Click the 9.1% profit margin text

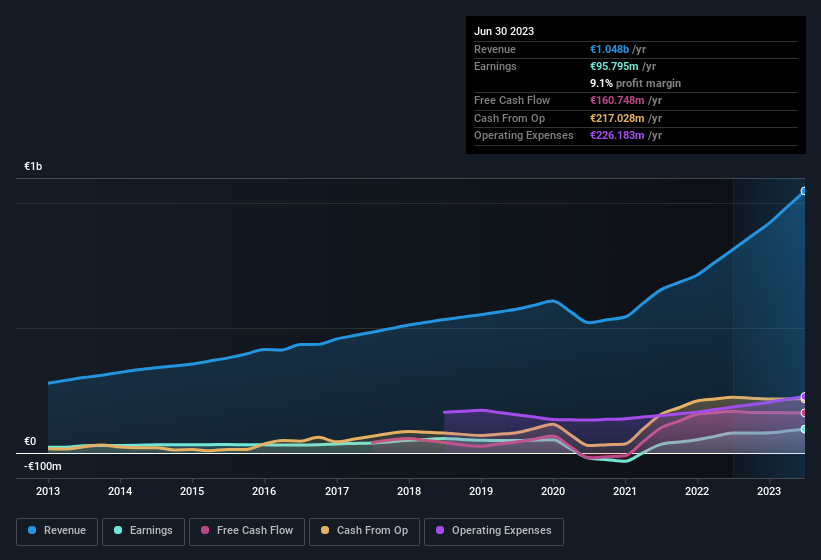click(636, 83)
